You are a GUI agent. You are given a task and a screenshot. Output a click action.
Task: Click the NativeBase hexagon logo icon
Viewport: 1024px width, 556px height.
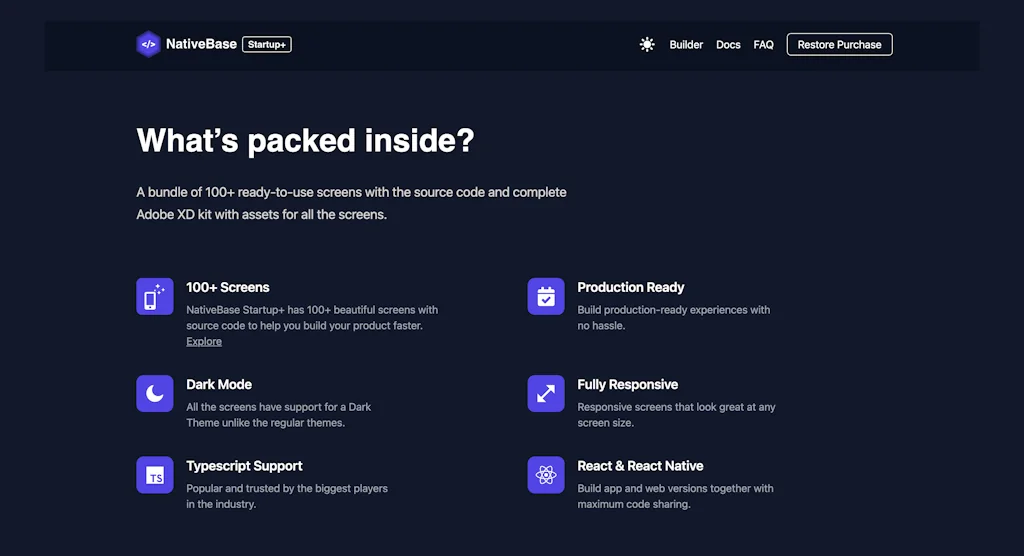pos(148,44)
